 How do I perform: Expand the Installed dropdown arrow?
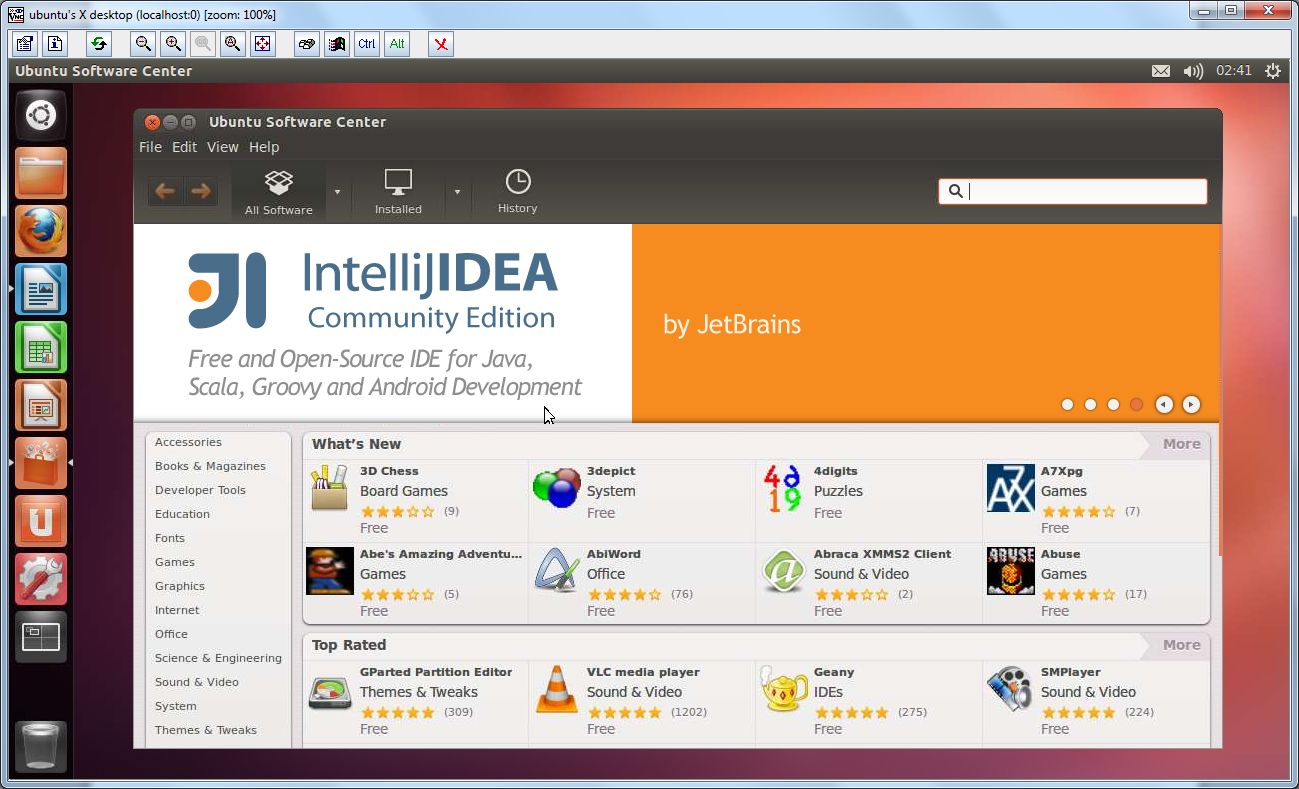click(457, 192)
